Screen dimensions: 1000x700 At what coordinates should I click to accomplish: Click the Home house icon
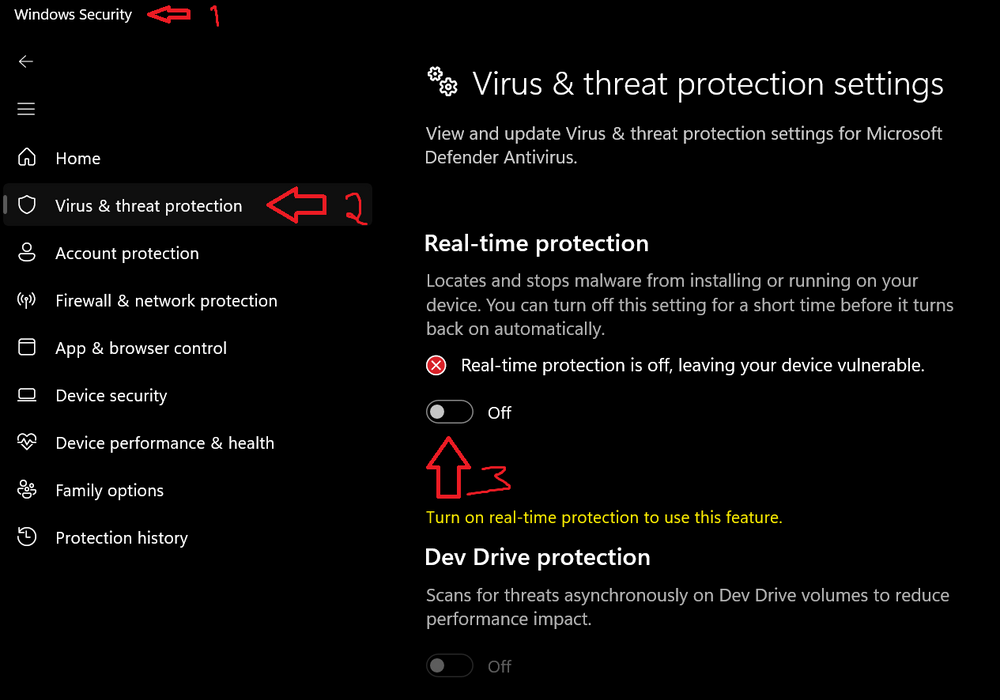click(x=27, y=157)
